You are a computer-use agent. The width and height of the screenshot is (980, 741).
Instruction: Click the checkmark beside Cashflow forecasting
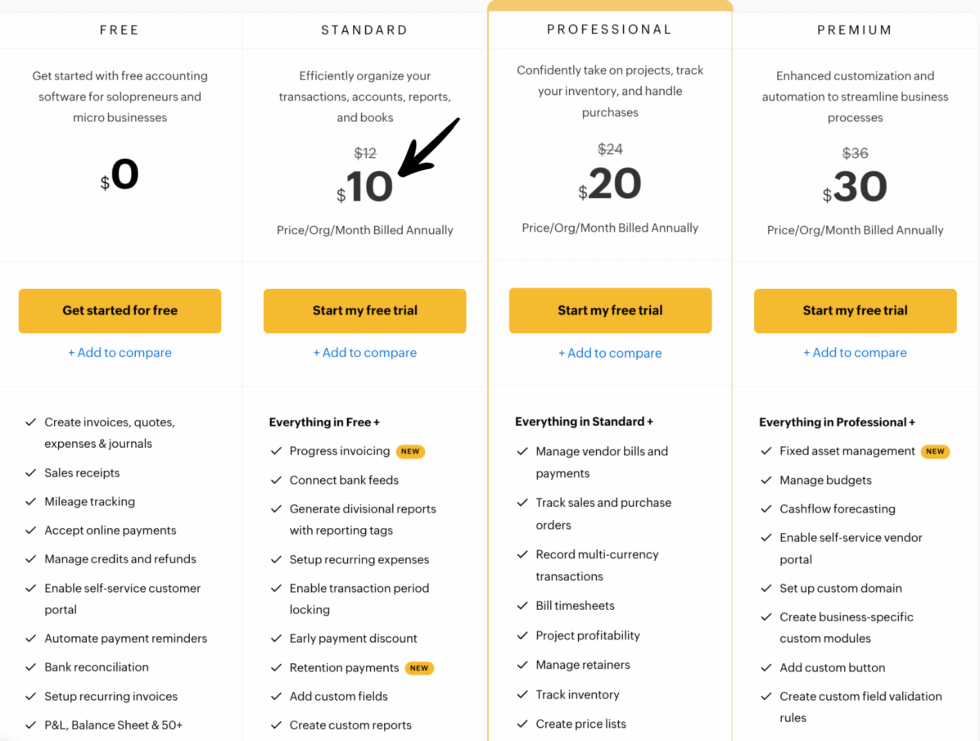tap(768, 509)
